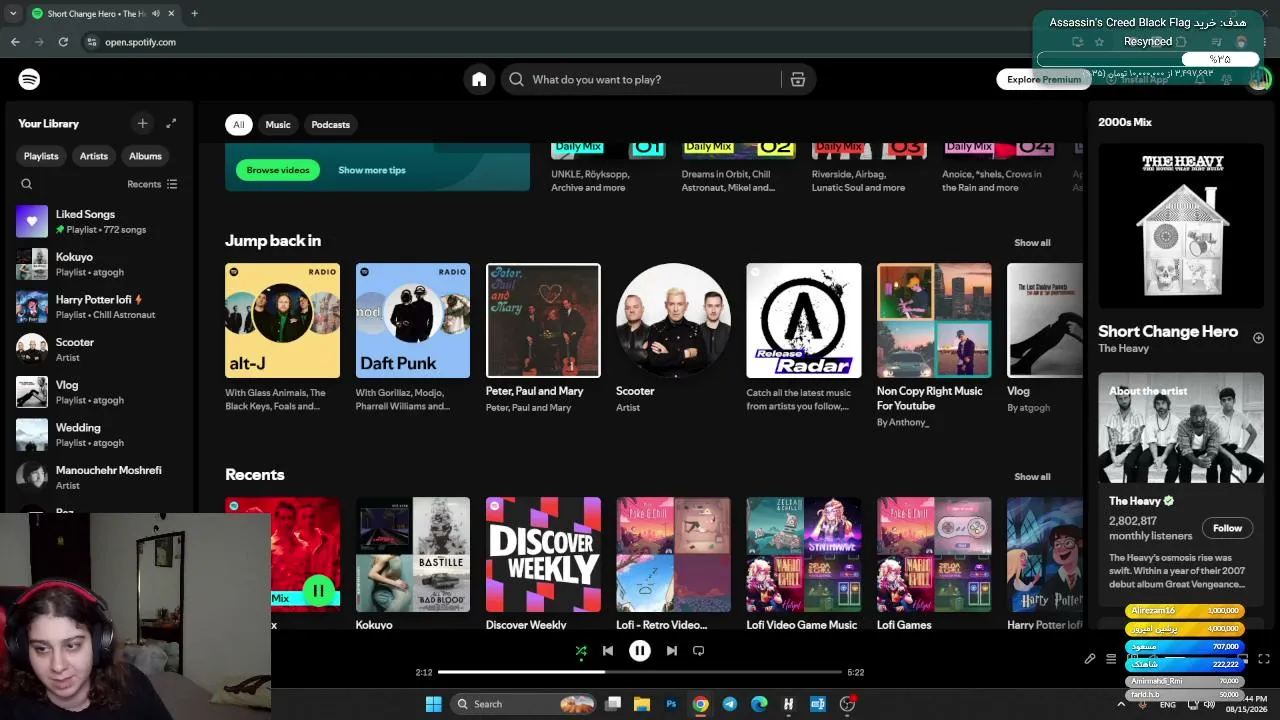
Task: Open Spotify logo home link
Action: (29, 79)
